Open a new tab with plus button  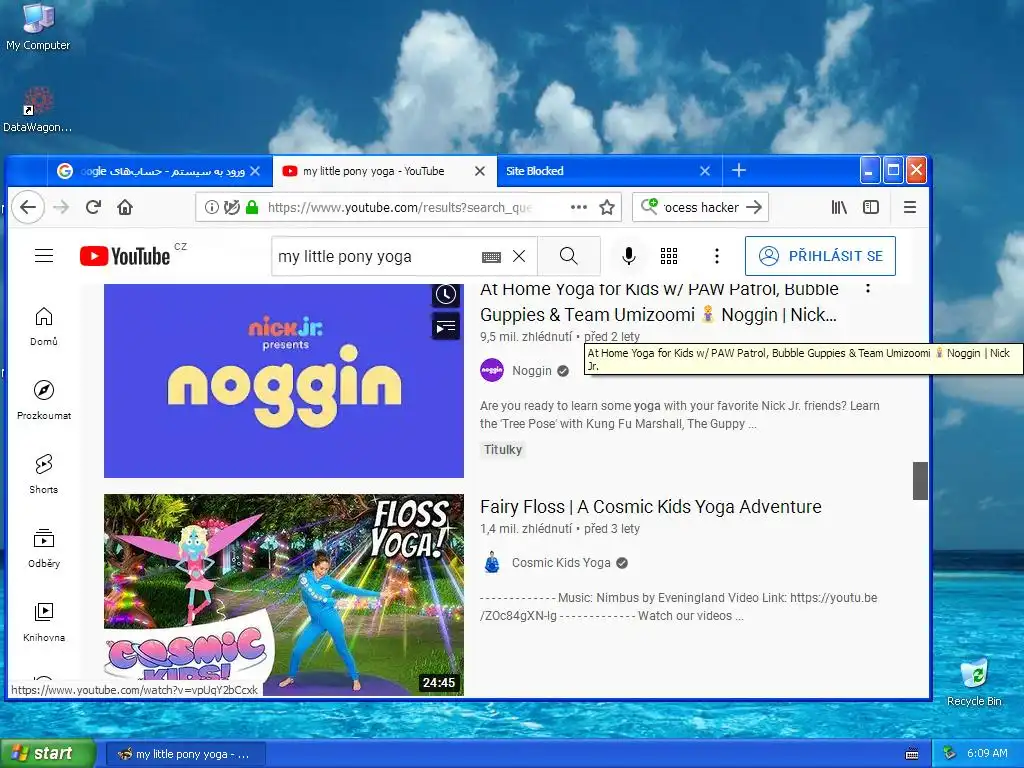(x=739, y=170)
